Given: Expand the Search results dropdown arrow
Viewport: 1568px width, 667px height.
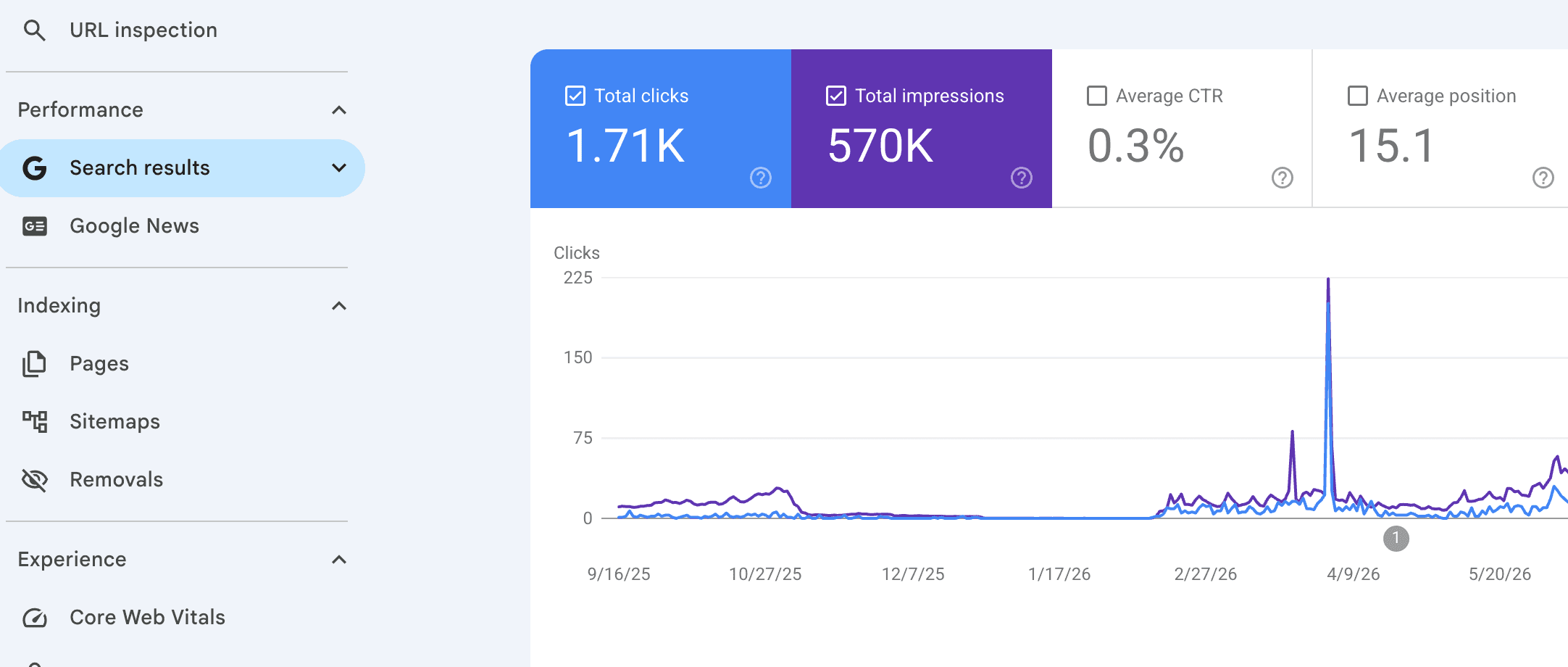Looking at the screenshot, I should [x=339, y=168].
